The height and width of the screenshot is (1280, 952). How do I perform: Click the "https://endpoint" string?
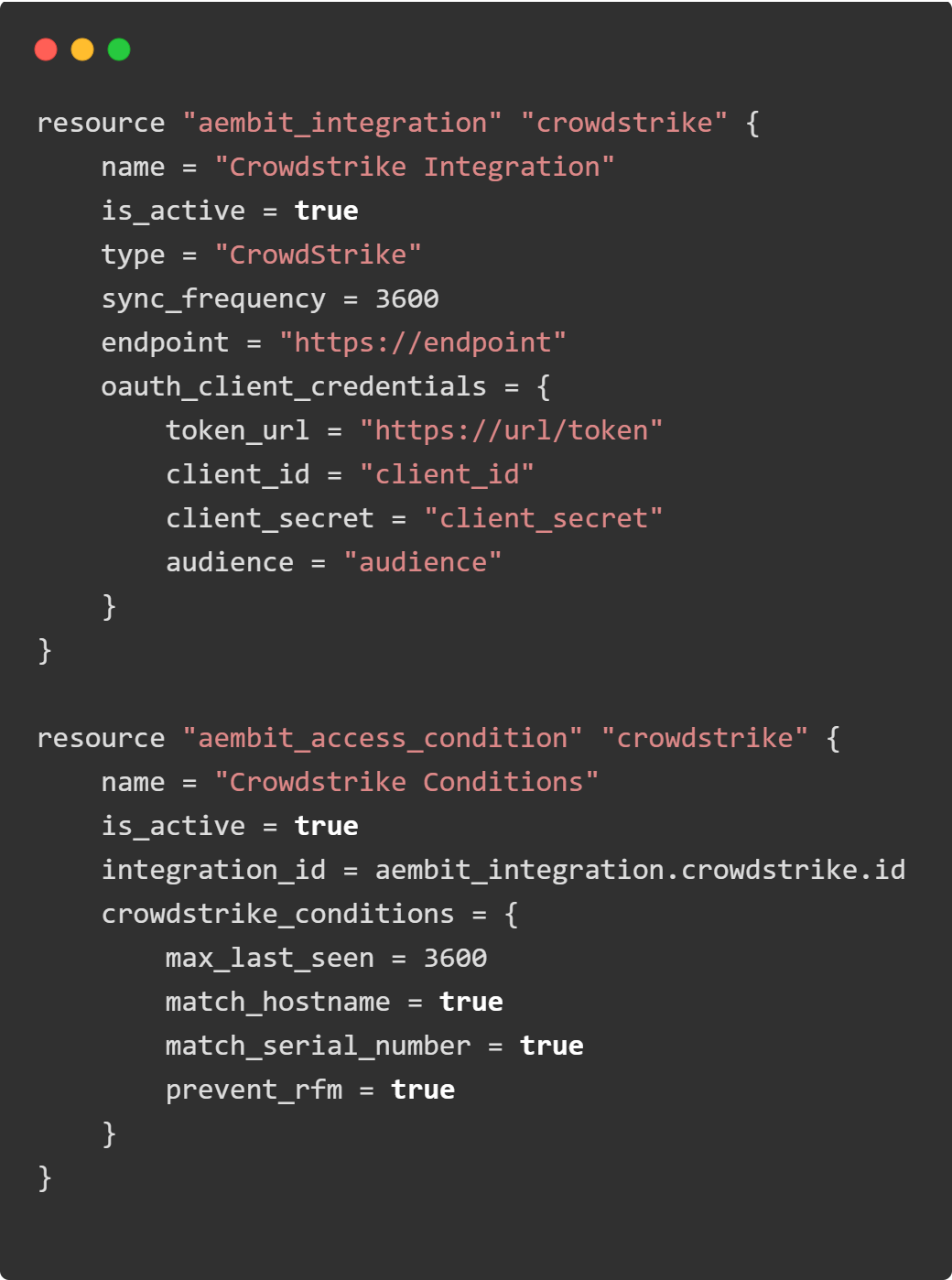click(x=423, y=342)
